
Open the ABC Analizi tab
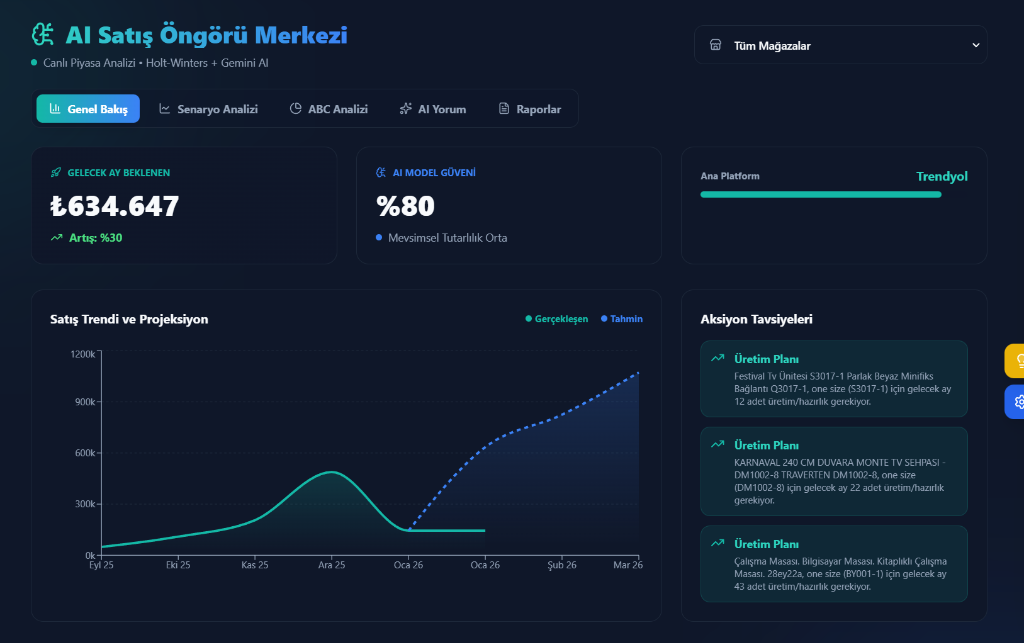[328, 109]
